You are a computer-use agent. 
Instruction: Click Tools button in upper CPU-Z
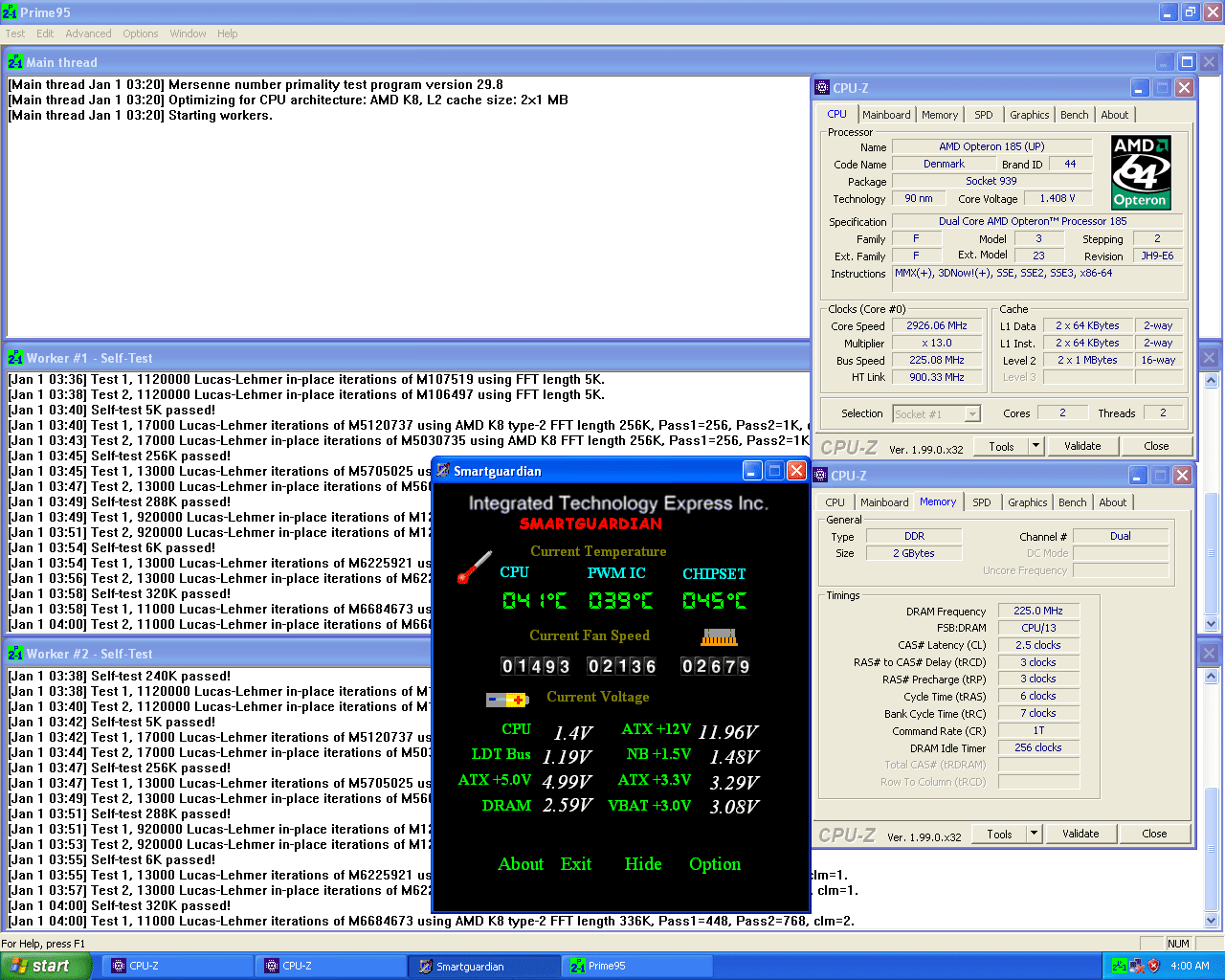click(1001, 446)
